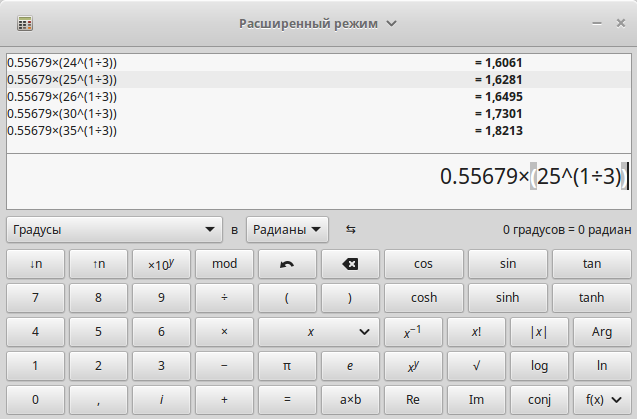Image resolution: width=637 pixels, height=419 pixels.
Task: Click the inverse x⁻¹ button
Action: (x=413, y=332)
